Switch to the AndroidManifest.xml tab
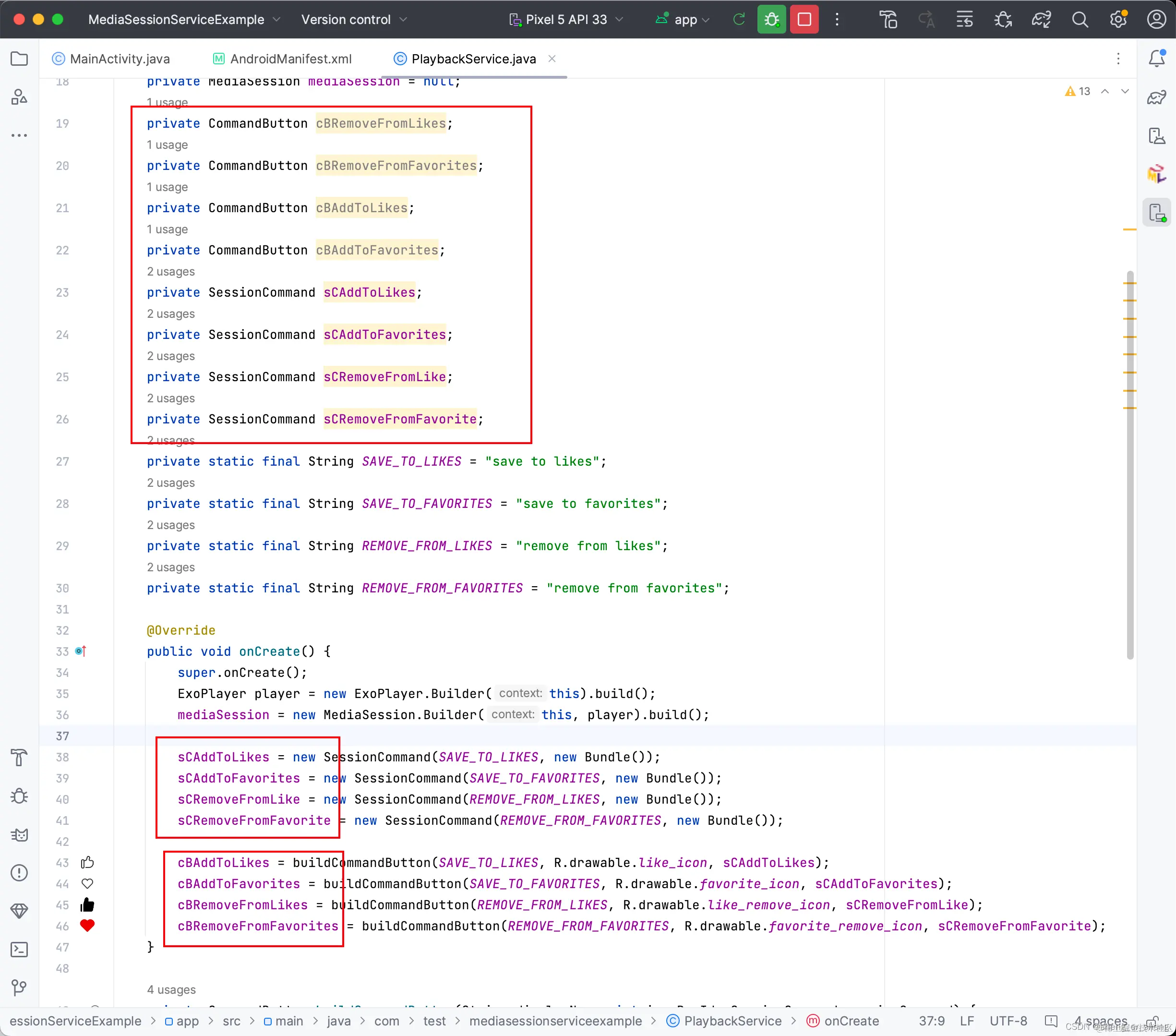Viewport: 1176px width, 1036px height. point(290,59)
